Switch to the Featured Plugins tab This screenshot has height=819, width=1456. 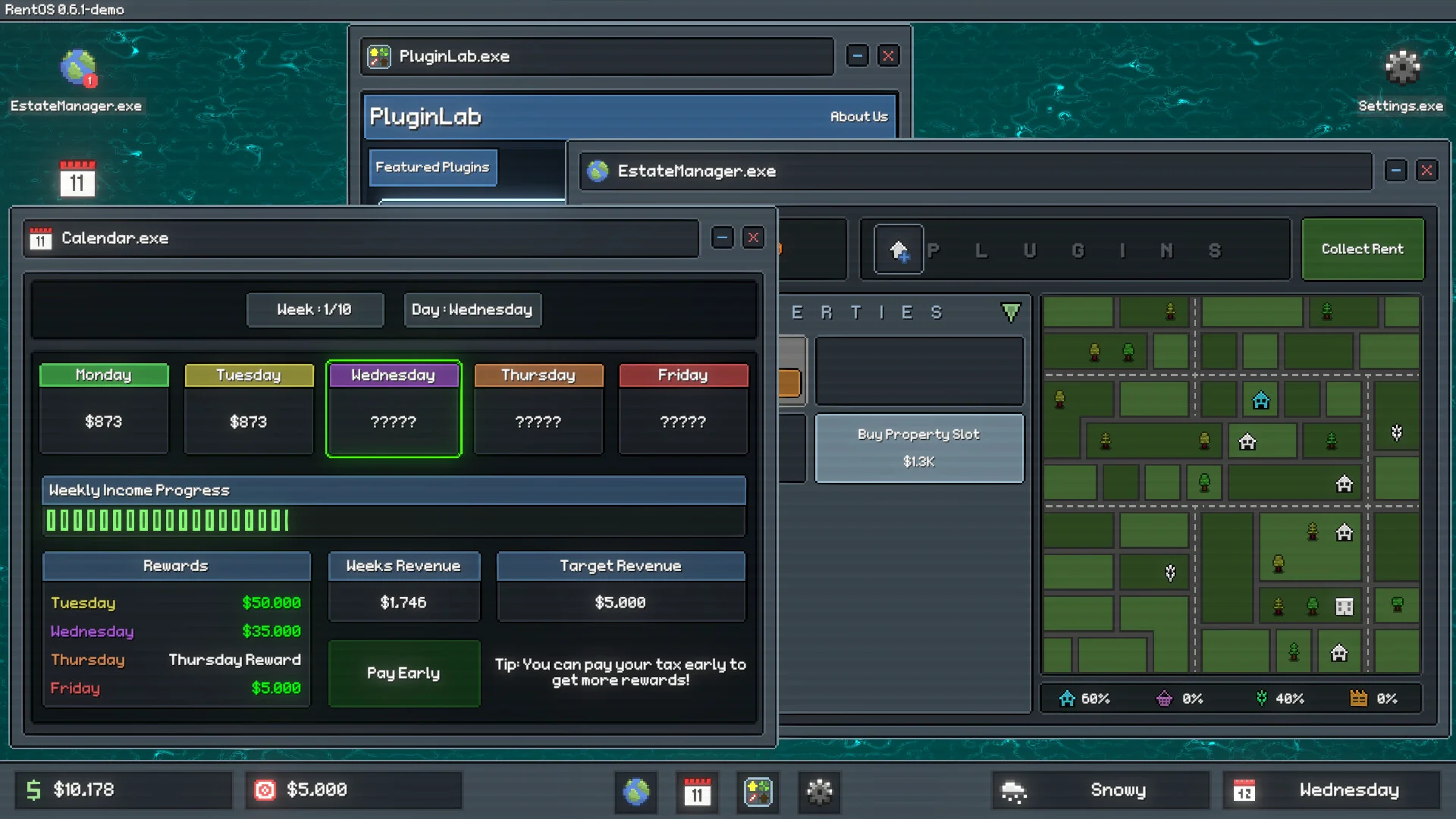[x=432, y=167]
